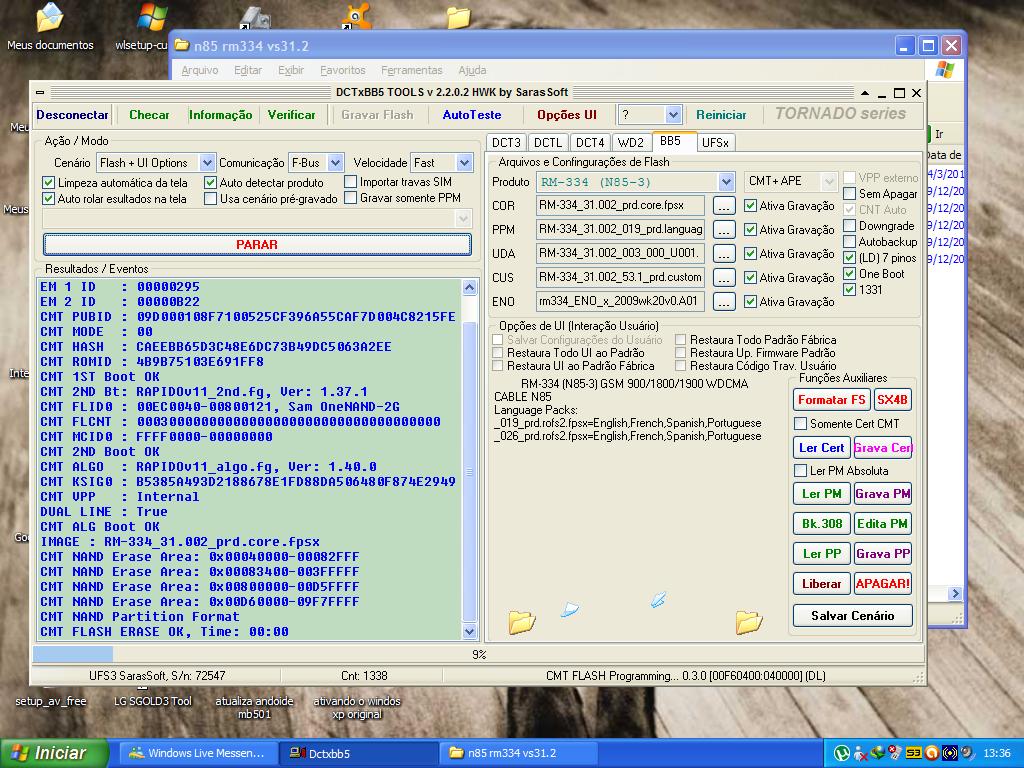The image size is (1024, 768).
Task: Enable Downgrade checkbox
Action: coord(850,225)
